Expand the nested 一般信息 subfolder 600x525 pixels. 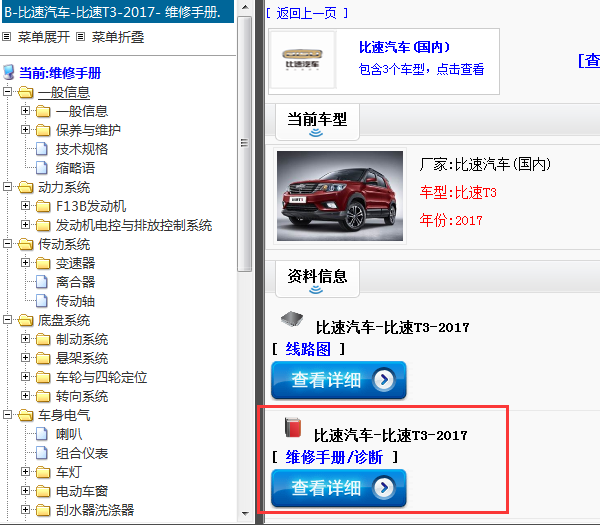coord(25,111)
